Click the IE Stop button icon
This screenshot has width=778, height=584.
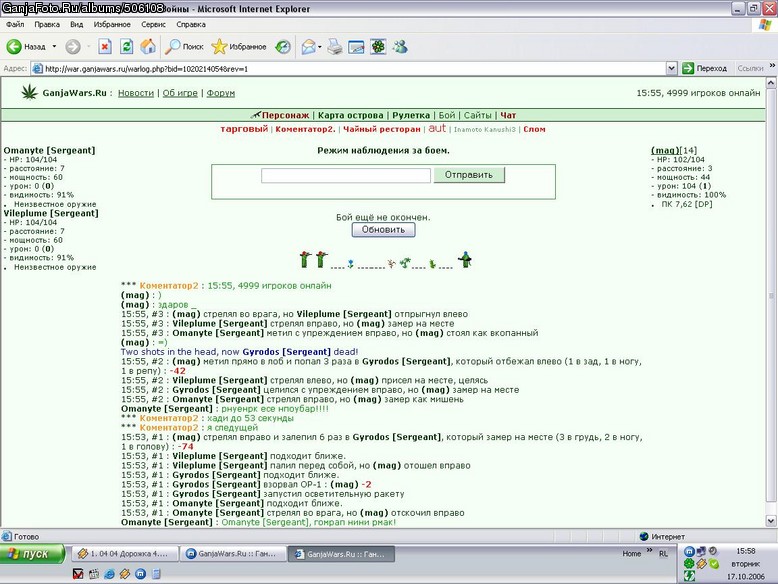(105, 47)
